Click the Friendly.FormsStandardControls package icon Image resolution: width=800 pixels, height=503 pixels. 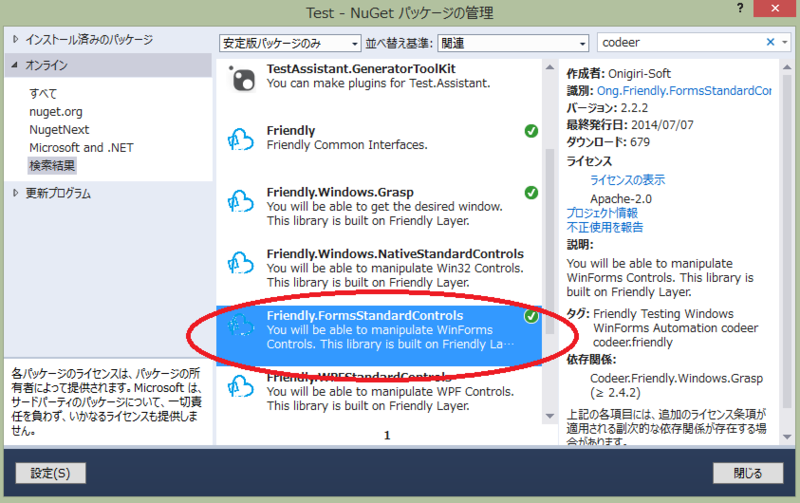(x=240, y=325)
